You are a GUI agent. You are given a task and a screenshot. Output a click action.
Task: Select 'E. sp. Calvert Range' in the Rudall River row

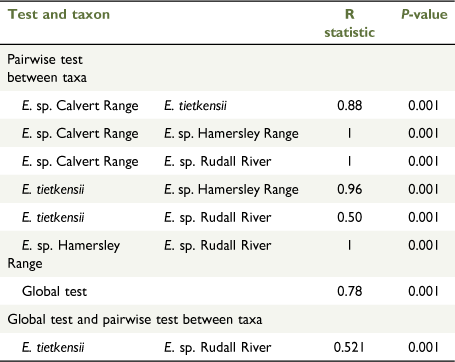(x=80, y=162)
